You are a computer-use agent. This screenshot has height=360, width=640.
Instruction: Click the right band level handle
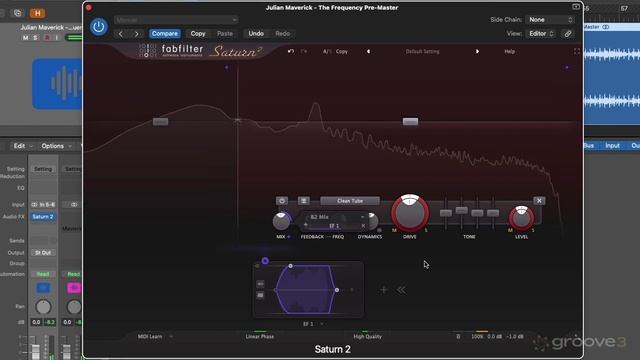410,122
